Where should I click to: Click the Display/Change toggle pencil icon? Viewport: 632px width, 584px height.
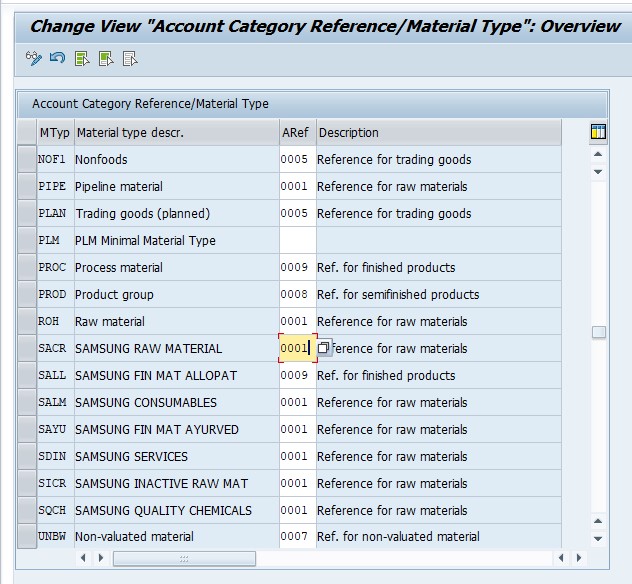coord(33,59)
